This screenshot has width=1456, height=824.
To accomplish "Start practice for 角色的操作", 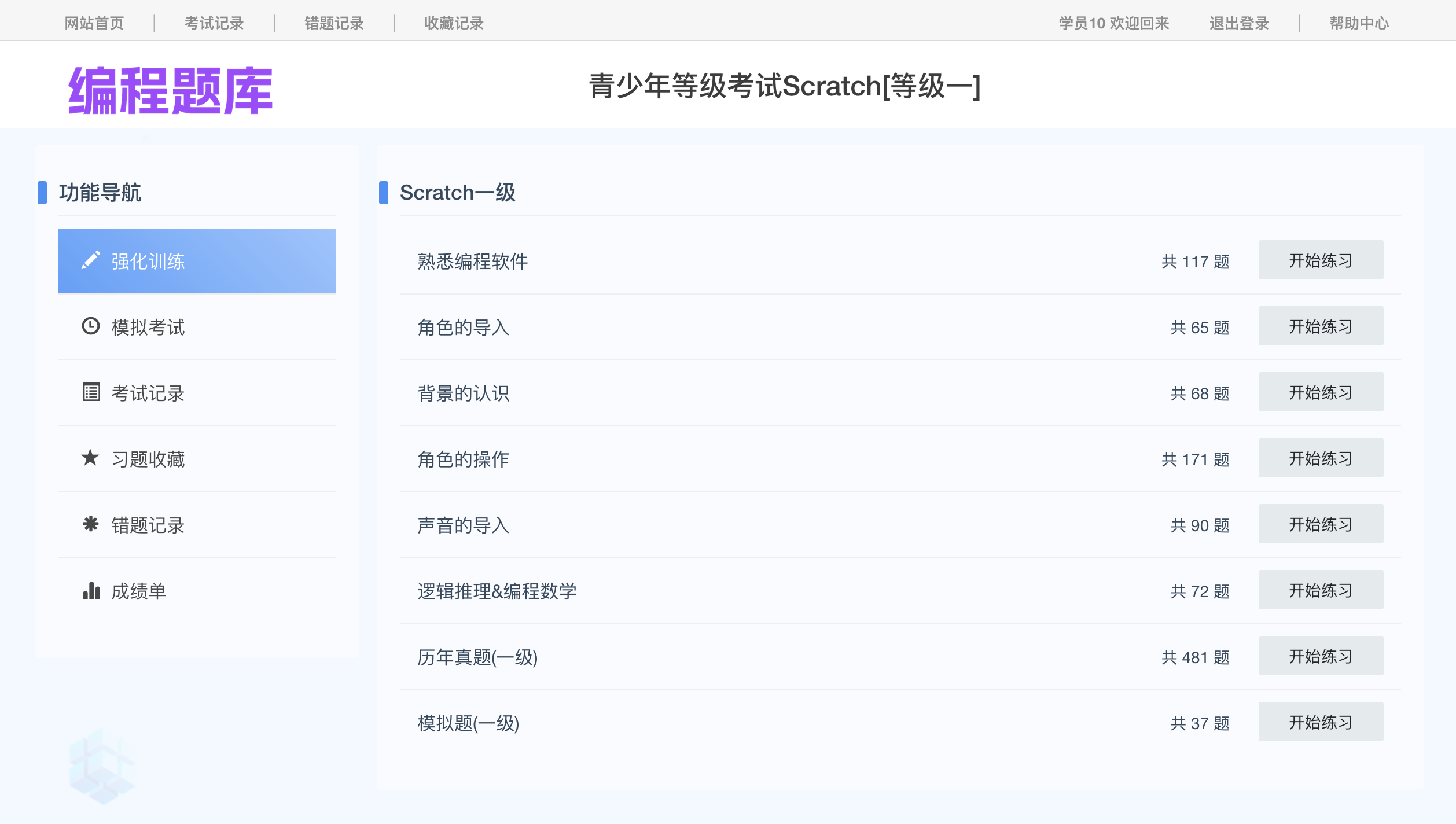I will (x=1321, y=458).
